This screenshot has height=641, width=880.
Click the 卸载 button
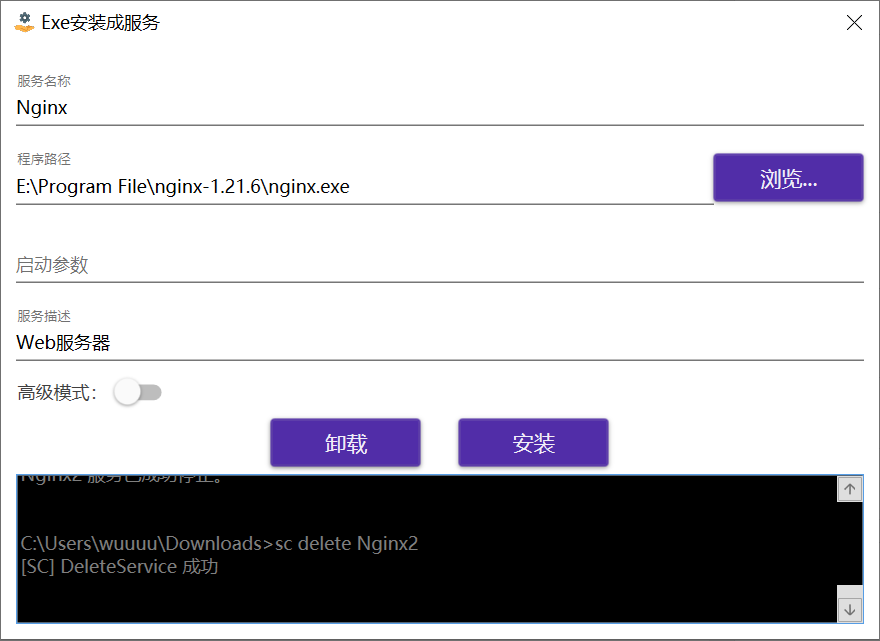pyautogui.click(x=345, y=443)
